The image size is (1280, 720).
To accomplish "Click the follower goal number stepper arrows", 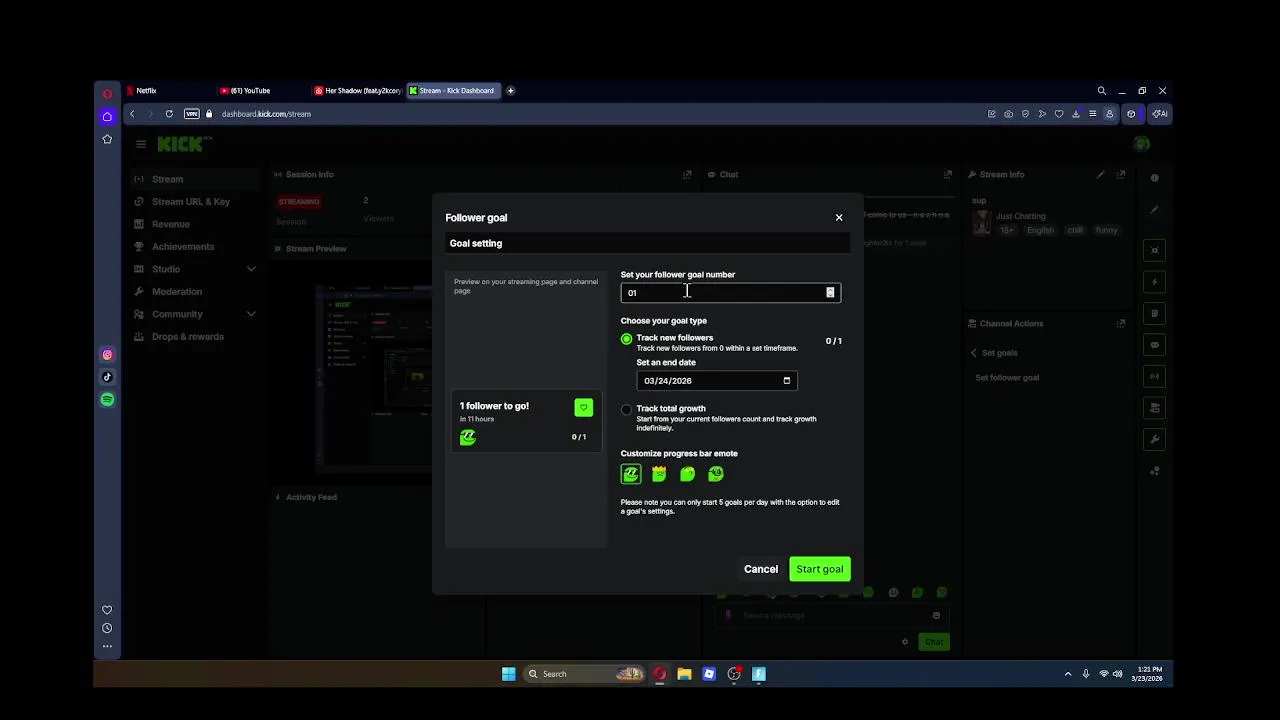I will (x=830, y=293).
